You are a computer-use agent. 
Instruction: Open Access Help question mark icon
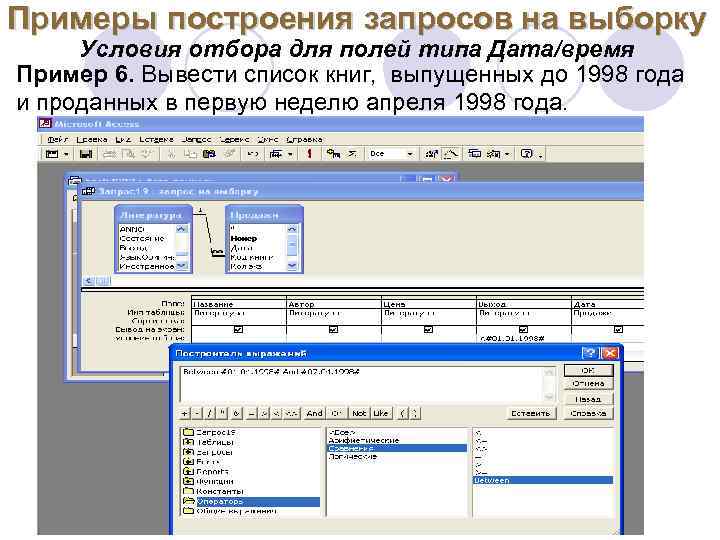pos(527,154)
